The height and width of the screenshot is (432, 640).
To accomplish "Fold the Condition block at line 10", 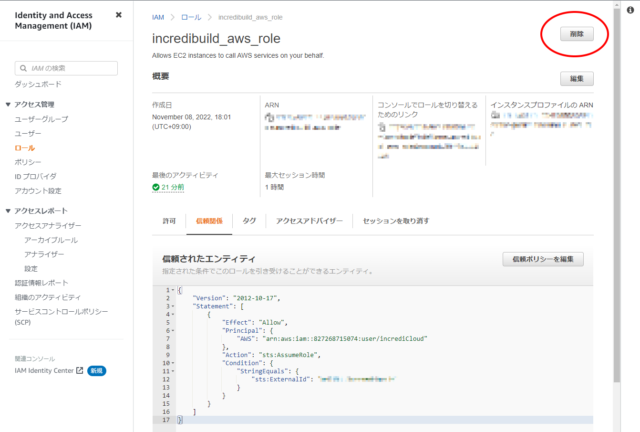I will tap(173, 363).
